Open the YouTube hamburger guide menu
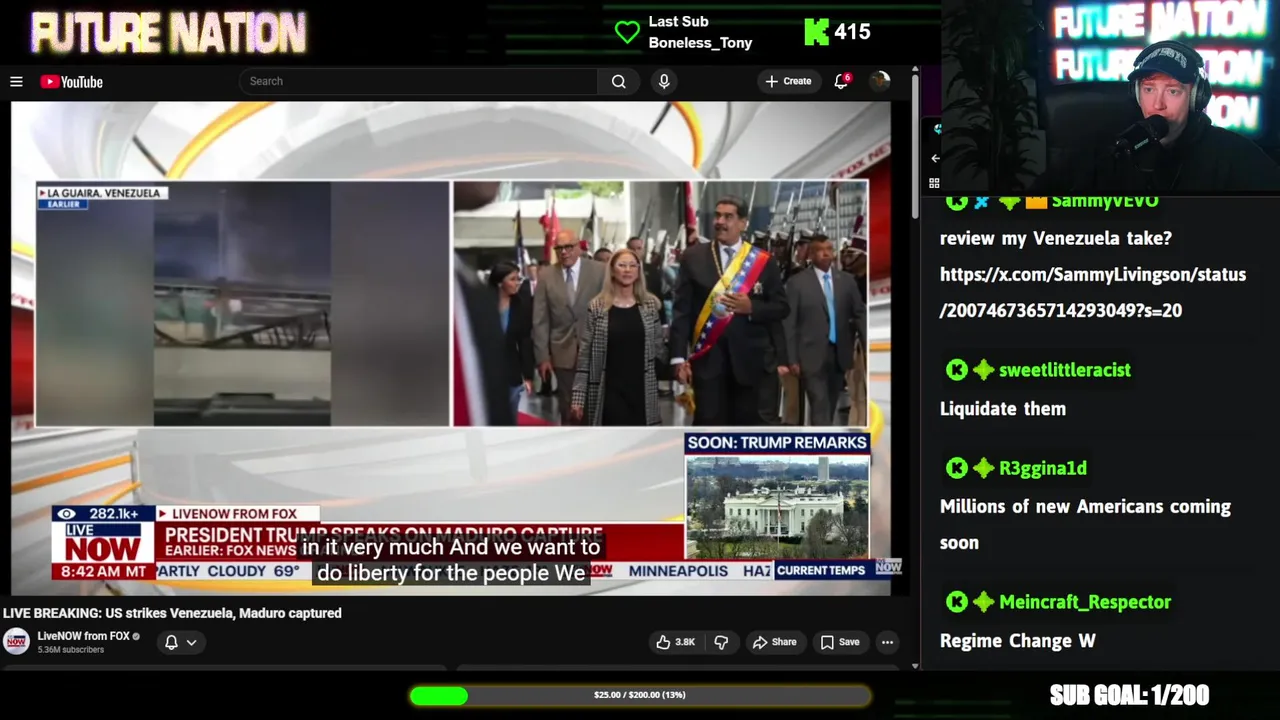Screen dimensions: 1280x720 16,82
